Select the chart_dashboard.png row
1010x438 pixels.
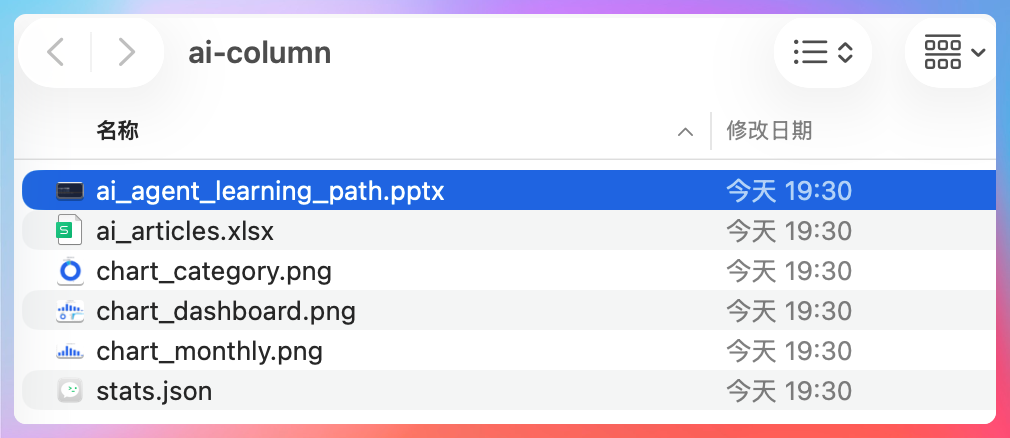pyautogui.click(x=509, y=311)
